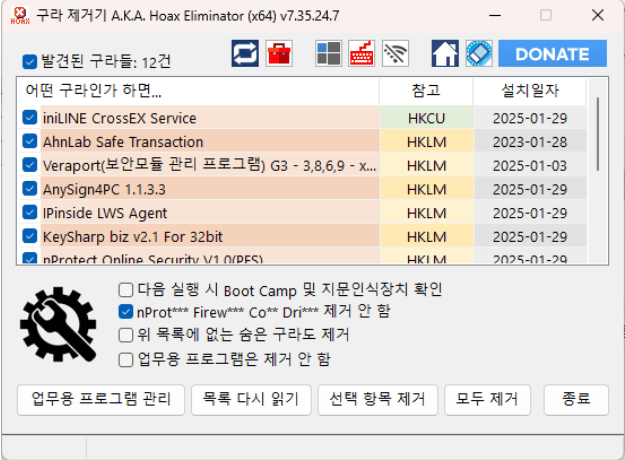Image resolution: width=625 pixels, height=460 pixels.
Task: Toggle the '발견된 구라들' select-all checkbox
Action: coord(29,61)
